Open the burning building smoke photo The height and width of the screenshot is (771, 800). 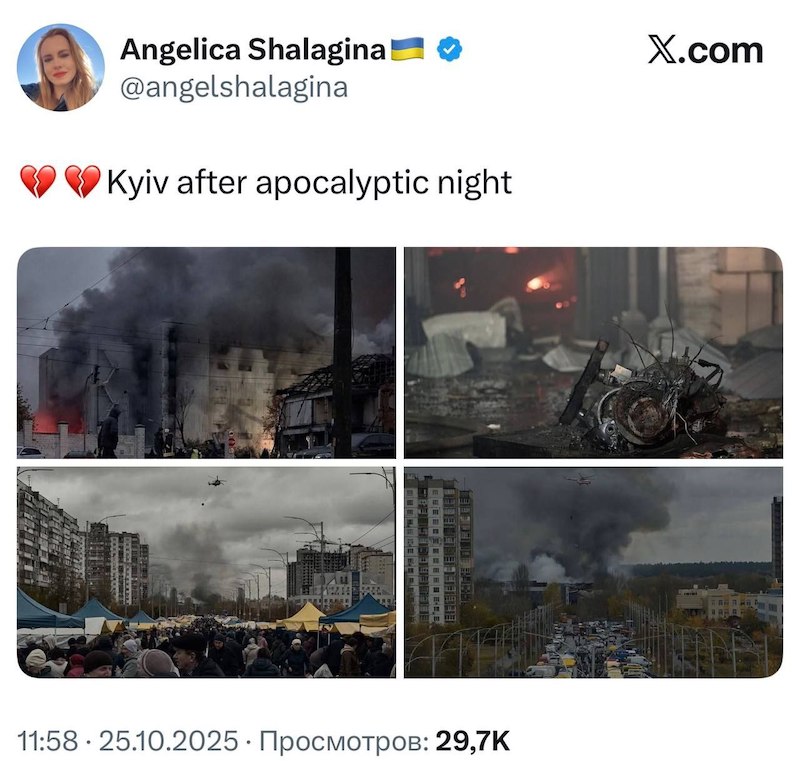click(206, 353)
